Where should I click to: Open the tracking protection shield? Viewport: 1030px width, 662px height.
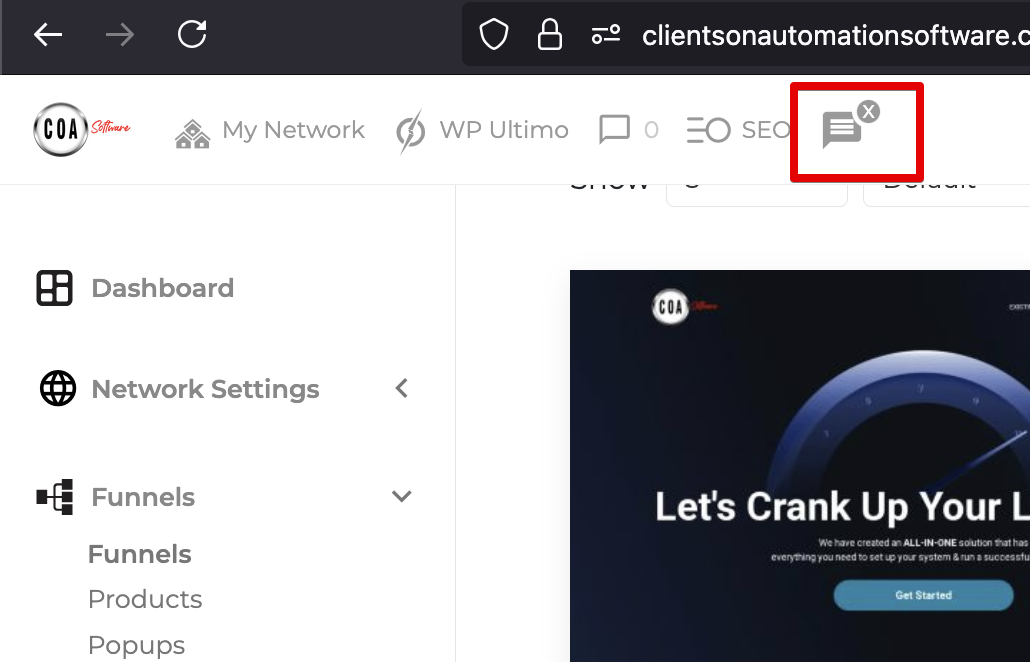tap(493, 33)
